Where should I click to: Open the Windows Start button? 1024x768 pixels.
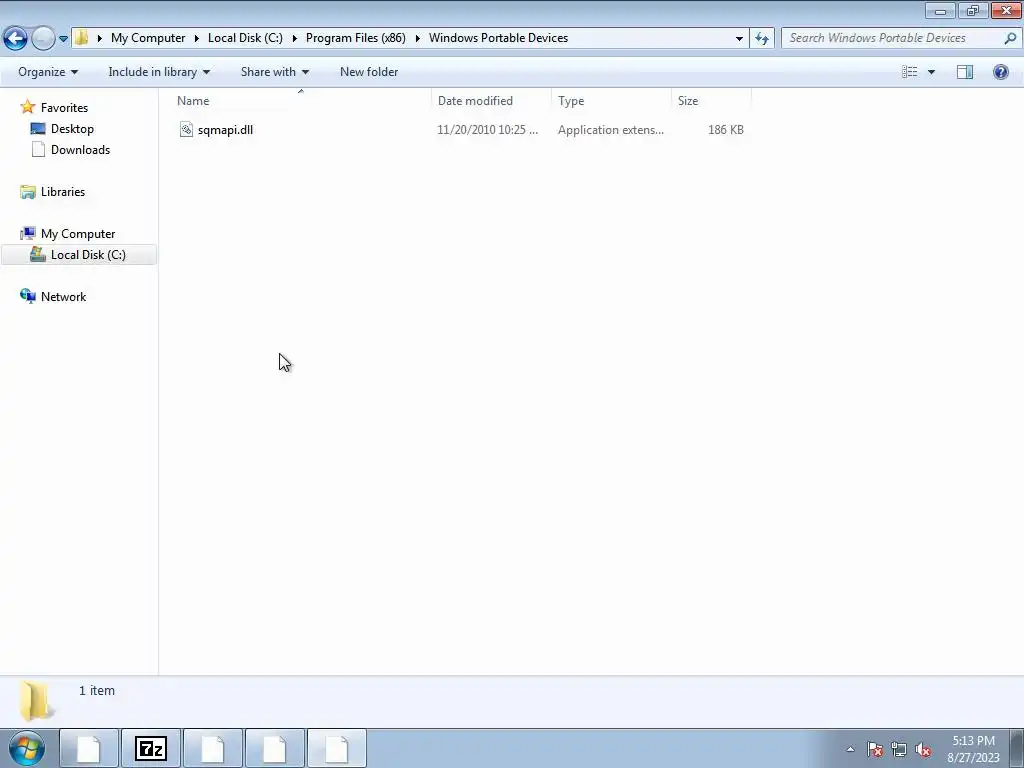pyautogui.click(x=27, y=748)
